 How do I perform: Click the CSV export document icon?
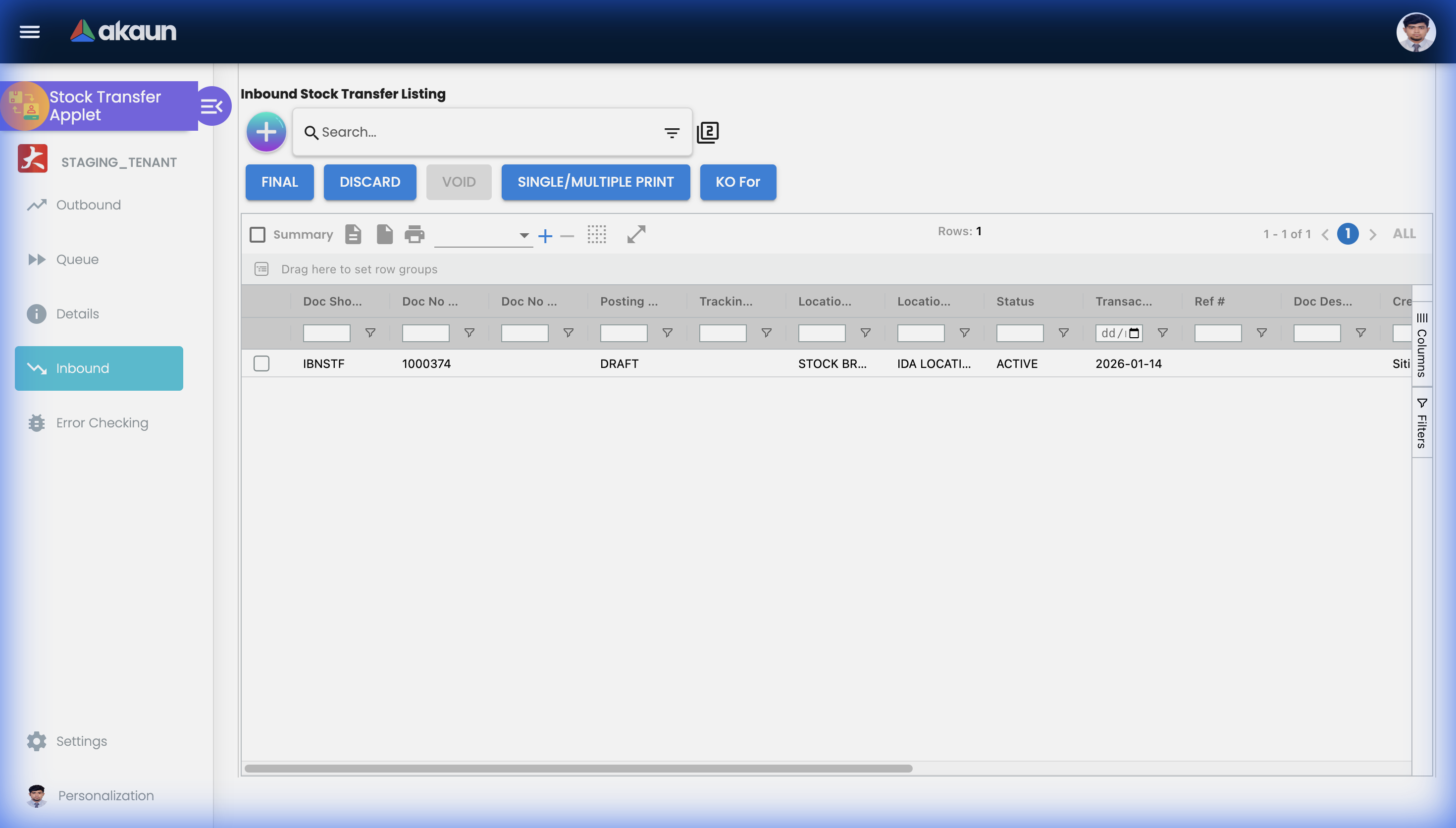tap(353, 234)
